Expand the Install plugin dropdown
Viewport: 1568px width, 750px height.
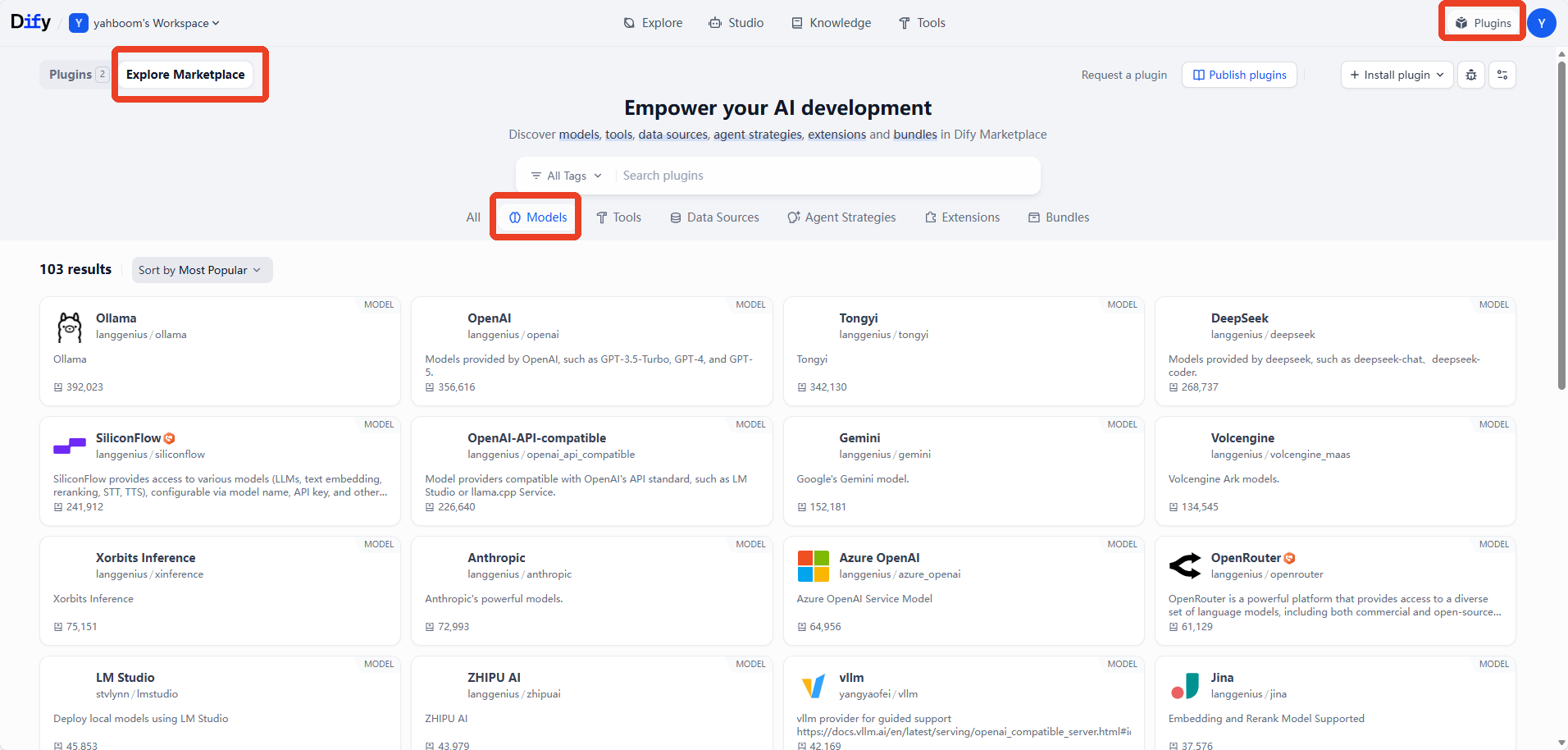1397,75
